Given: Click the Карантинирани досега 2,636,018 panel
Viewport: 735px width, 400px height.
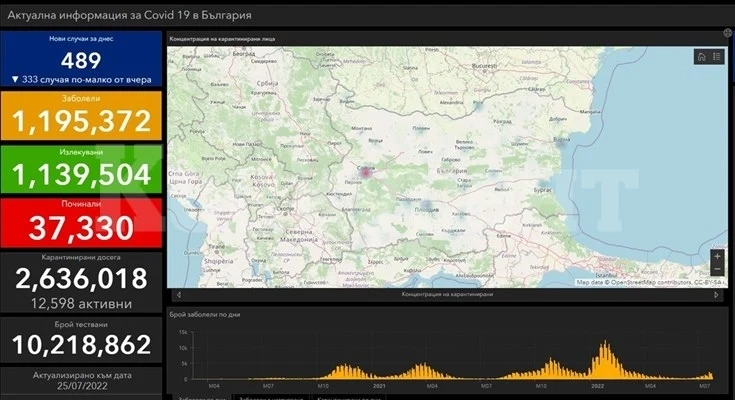Looking at the screenshot, I should pos(81,282).
